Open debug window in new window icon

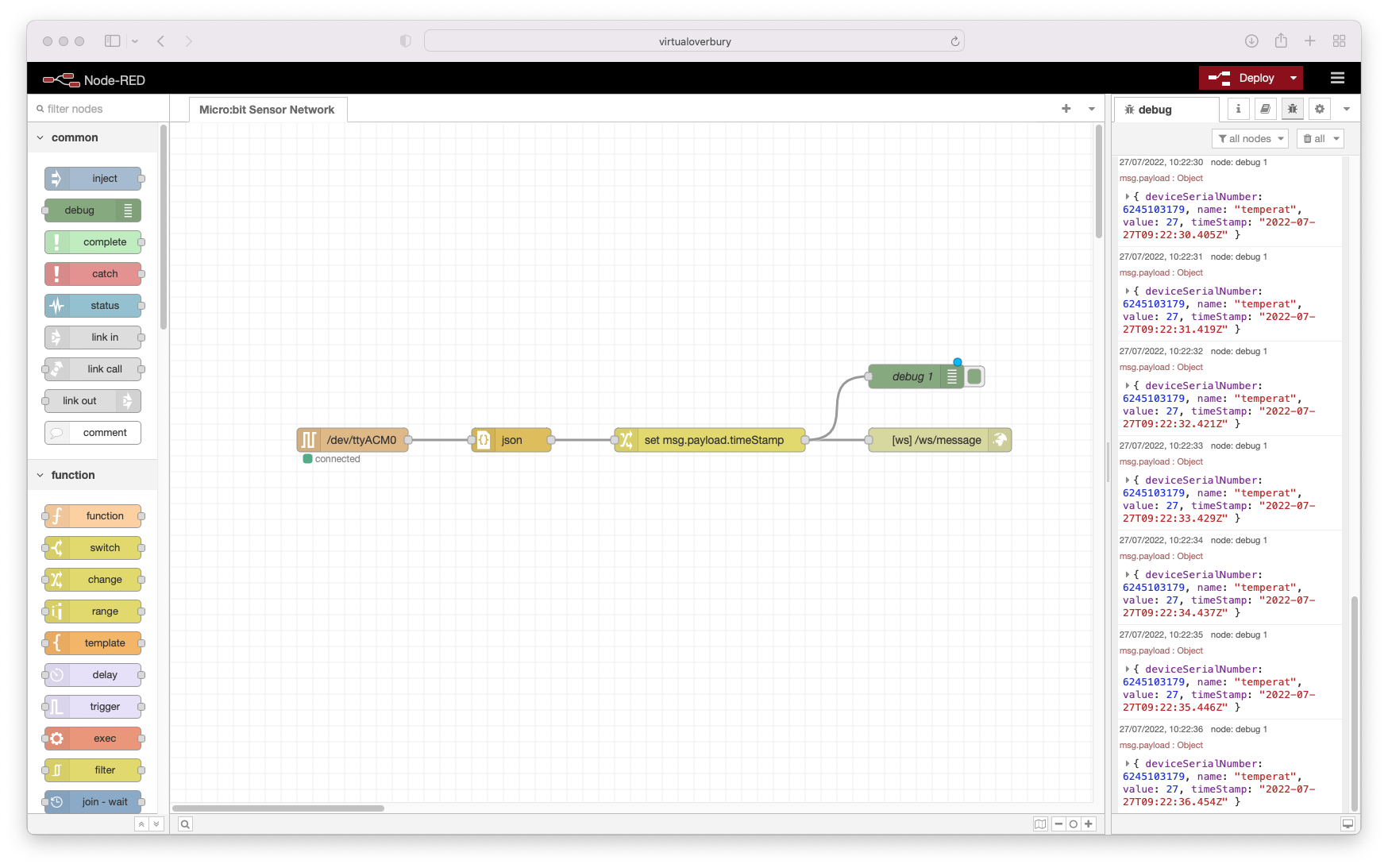pyautogui.click(x=1348, y=824)
